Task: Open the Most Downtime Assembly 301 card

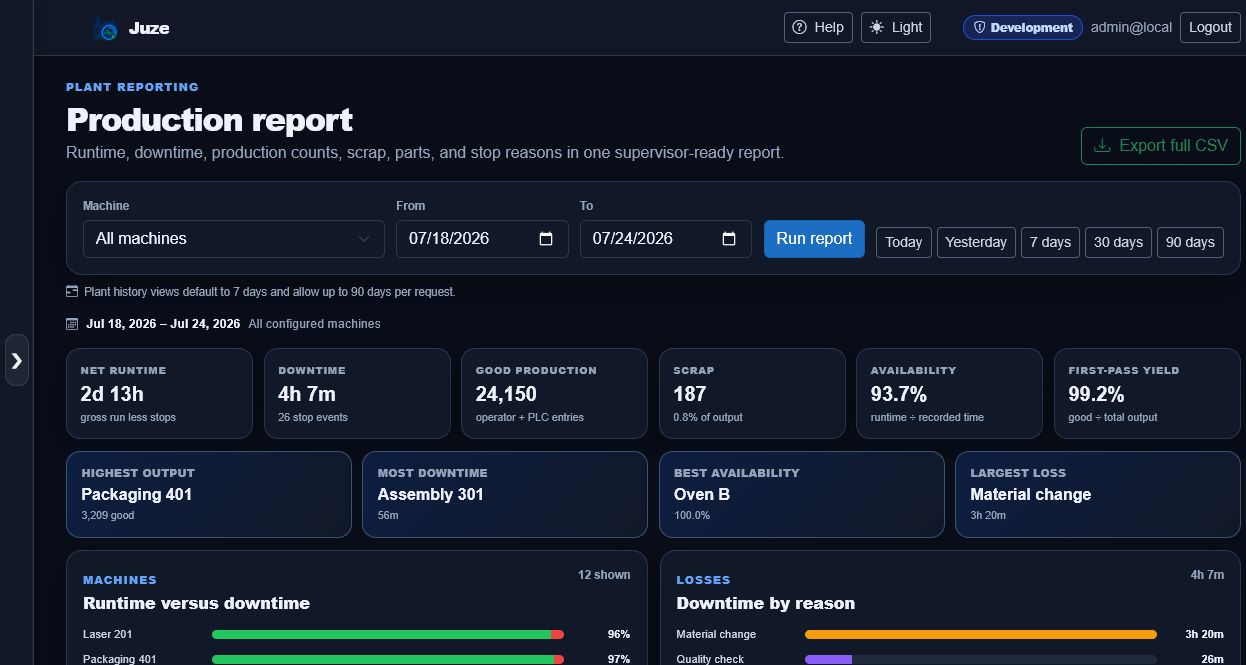Action: 505,495
